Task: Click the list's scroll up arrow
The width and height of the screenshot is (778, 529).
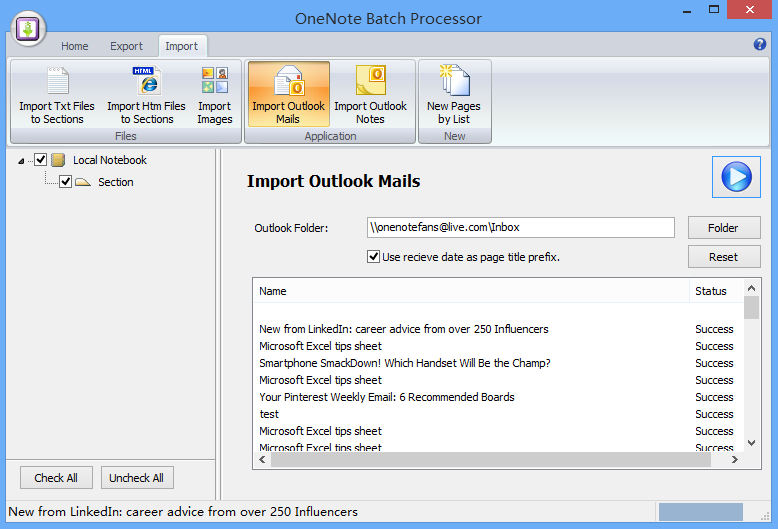Action: coord(751,288)
